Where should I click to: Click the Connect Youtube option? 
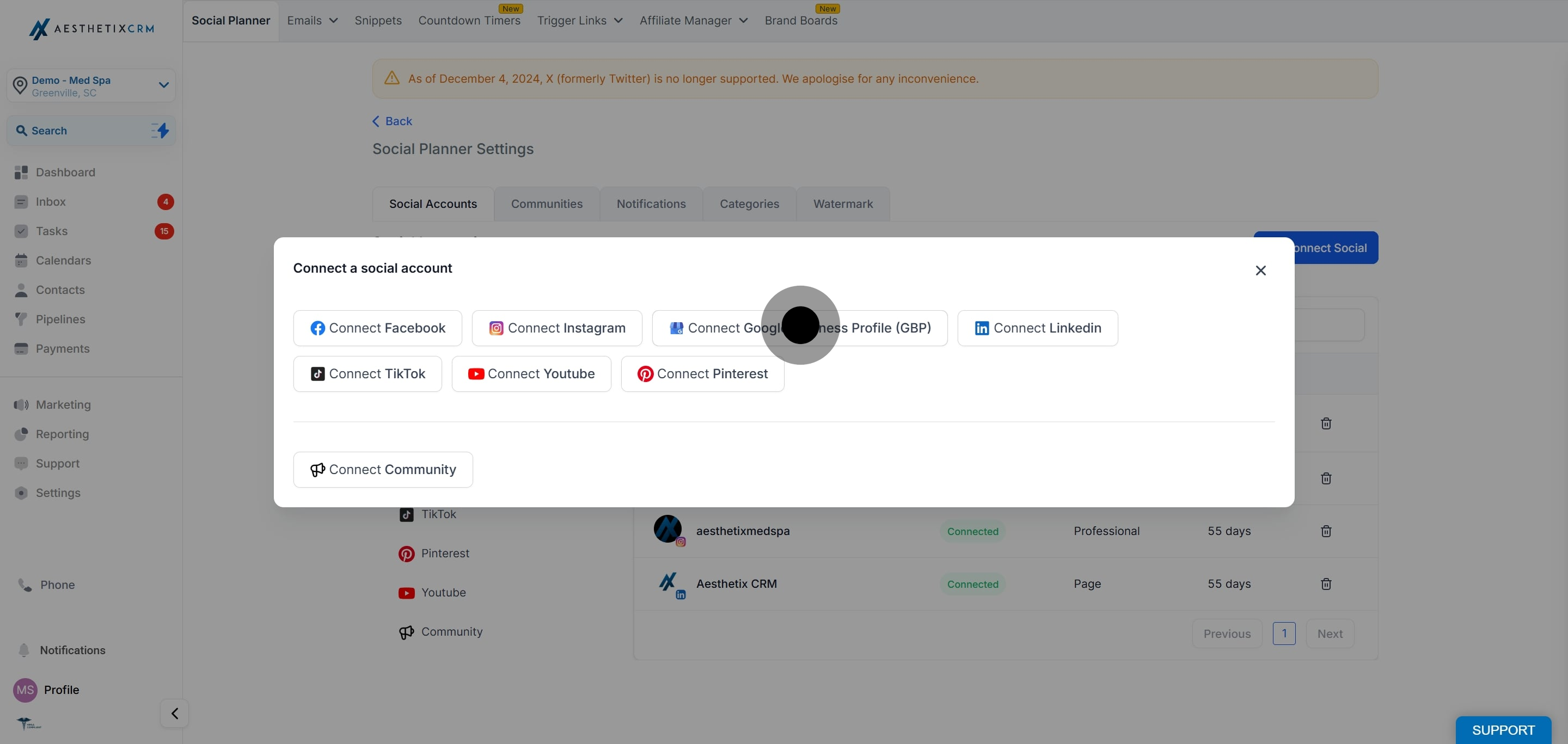tap(531, 374)
